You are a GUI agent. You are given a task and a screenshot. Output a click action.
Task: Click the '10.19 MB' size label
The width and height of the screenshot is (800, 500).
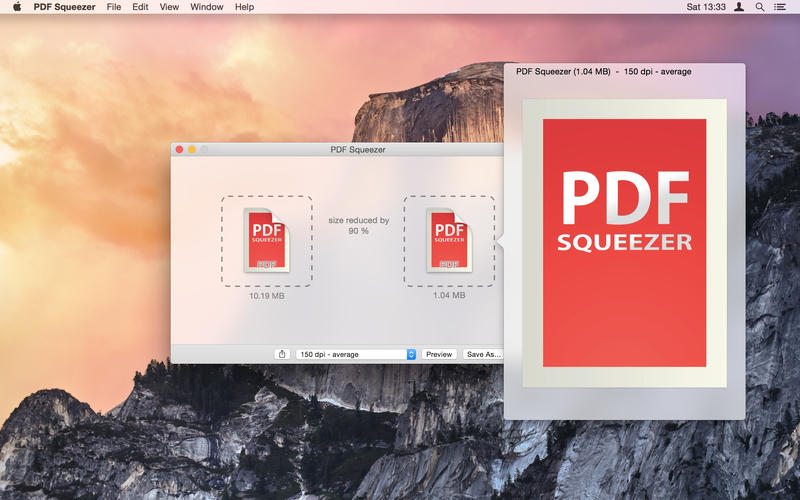tap(266, 296)
